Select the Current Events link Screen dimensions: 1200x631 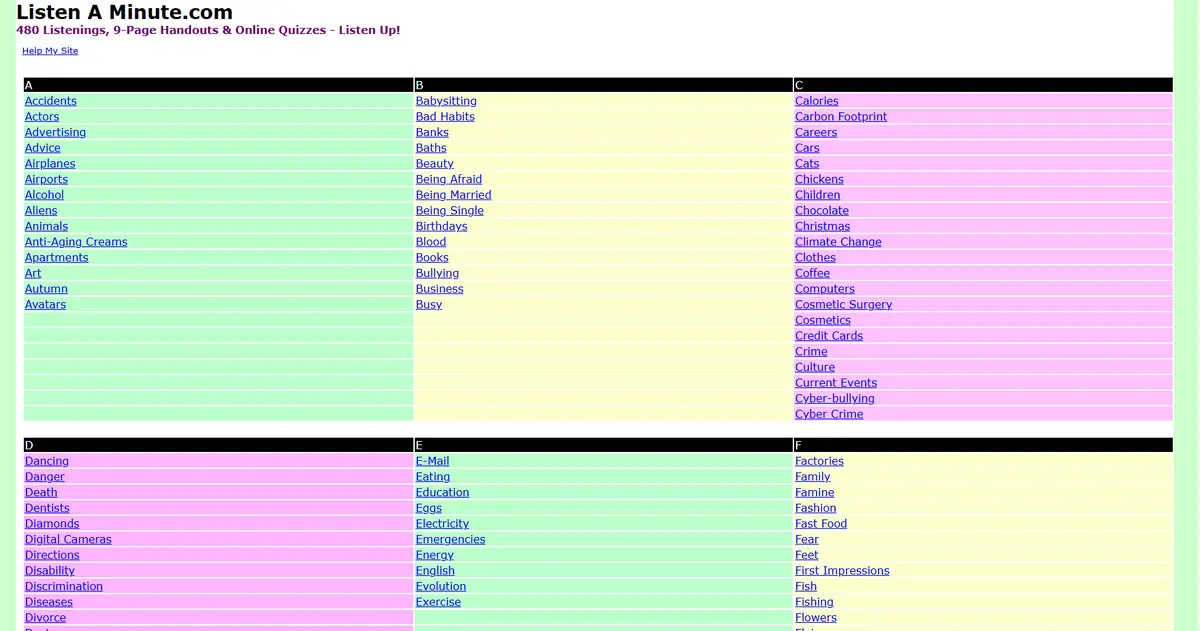[835, 383]
